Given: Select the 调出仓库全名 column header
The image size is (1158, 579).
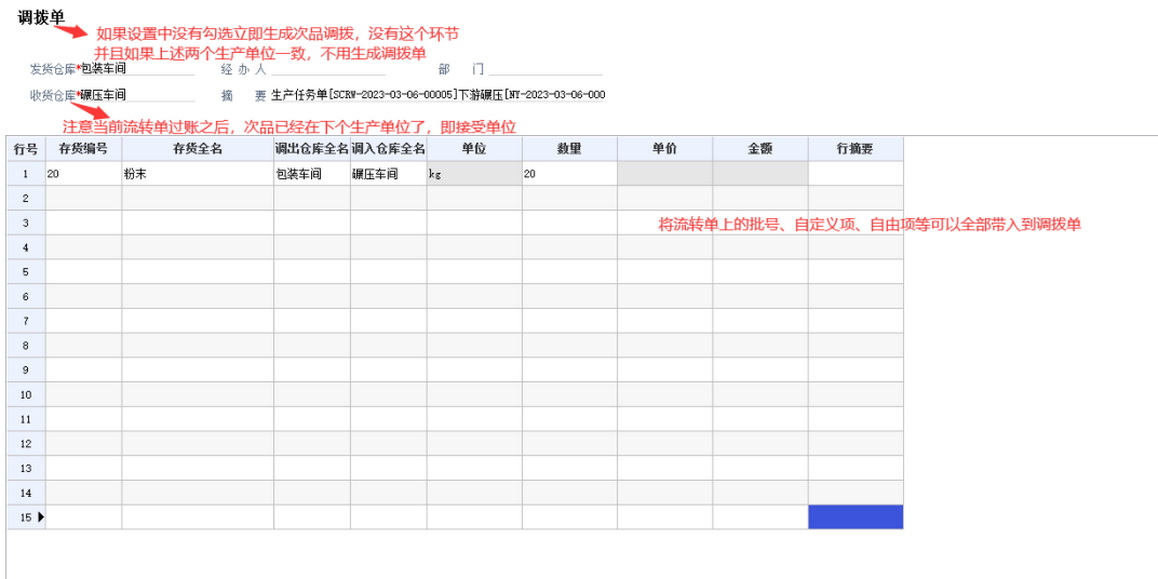Looking at the screenshot, I should click(x=312, y=149).
